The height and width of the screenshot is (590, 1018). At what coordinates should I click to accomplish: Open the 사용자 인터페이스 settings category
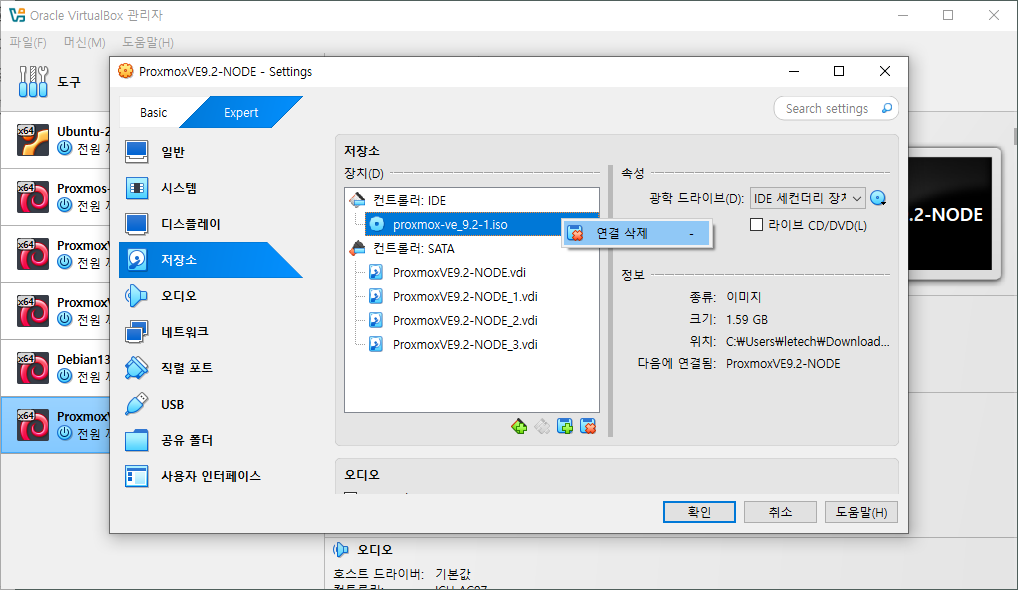pos(210,476)
